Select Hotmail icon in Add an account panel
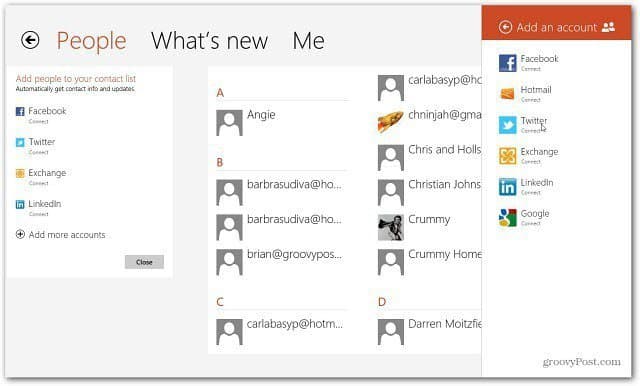The image size is (640, 386). coord(508,94)
